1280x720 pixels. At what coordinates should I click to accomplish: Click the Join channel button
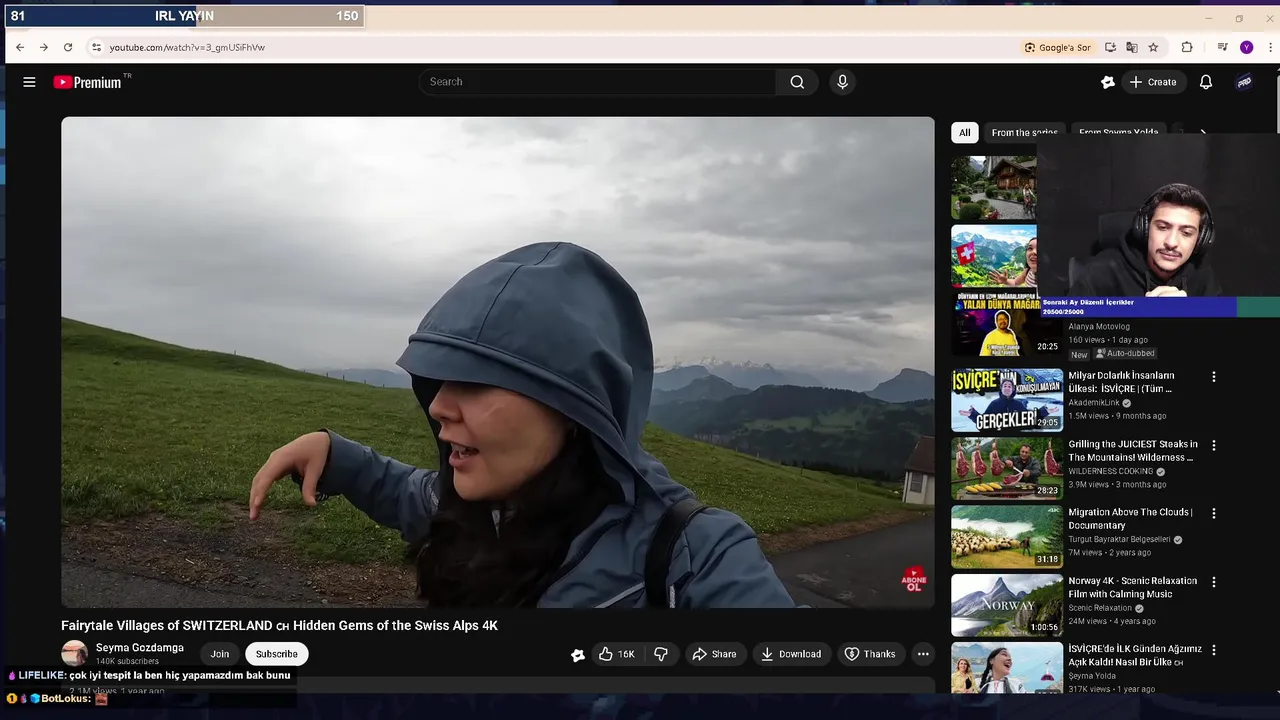(x=220, y=654)
